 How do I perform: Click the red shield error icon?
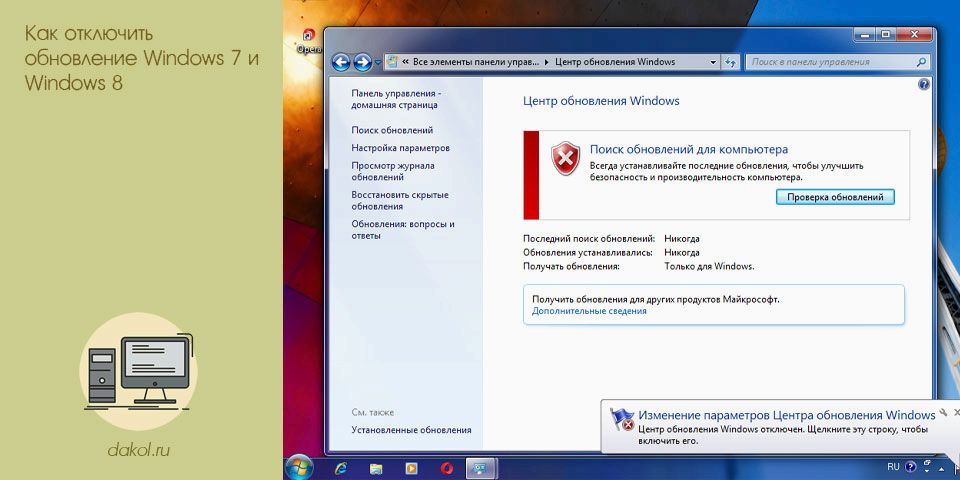tap(565, 158)
